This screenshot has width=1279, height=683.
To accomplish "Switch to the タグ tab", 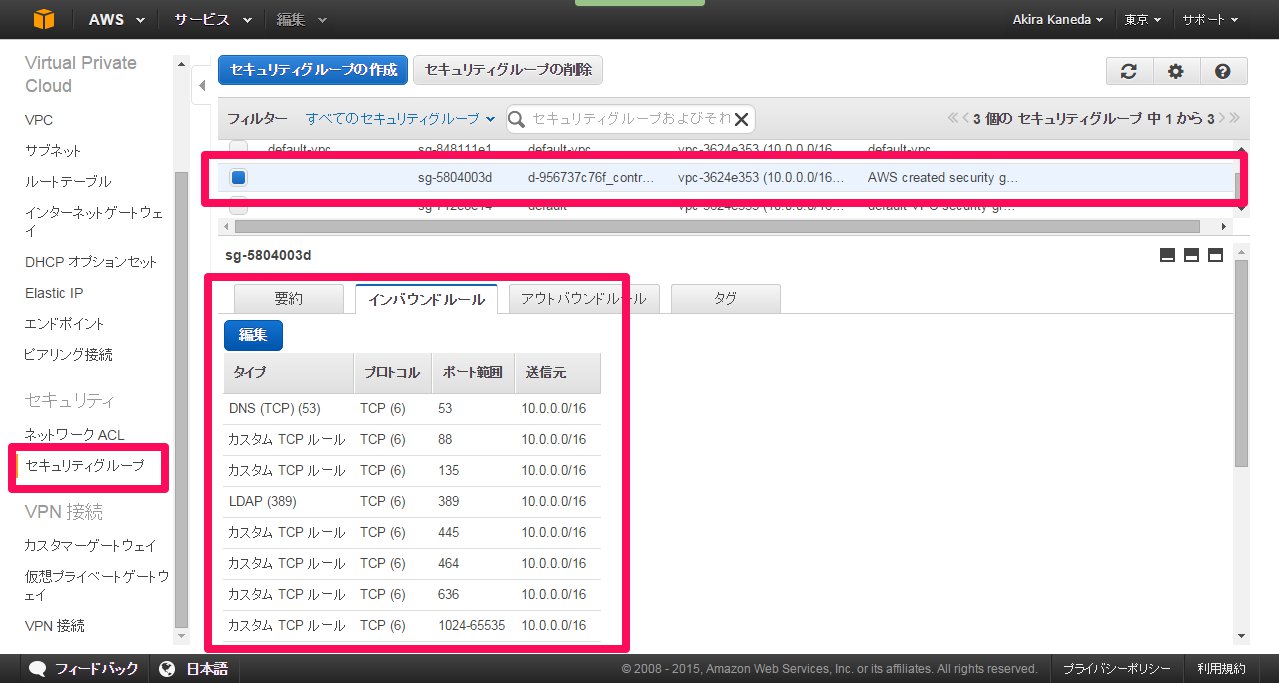I will (725, 299).
